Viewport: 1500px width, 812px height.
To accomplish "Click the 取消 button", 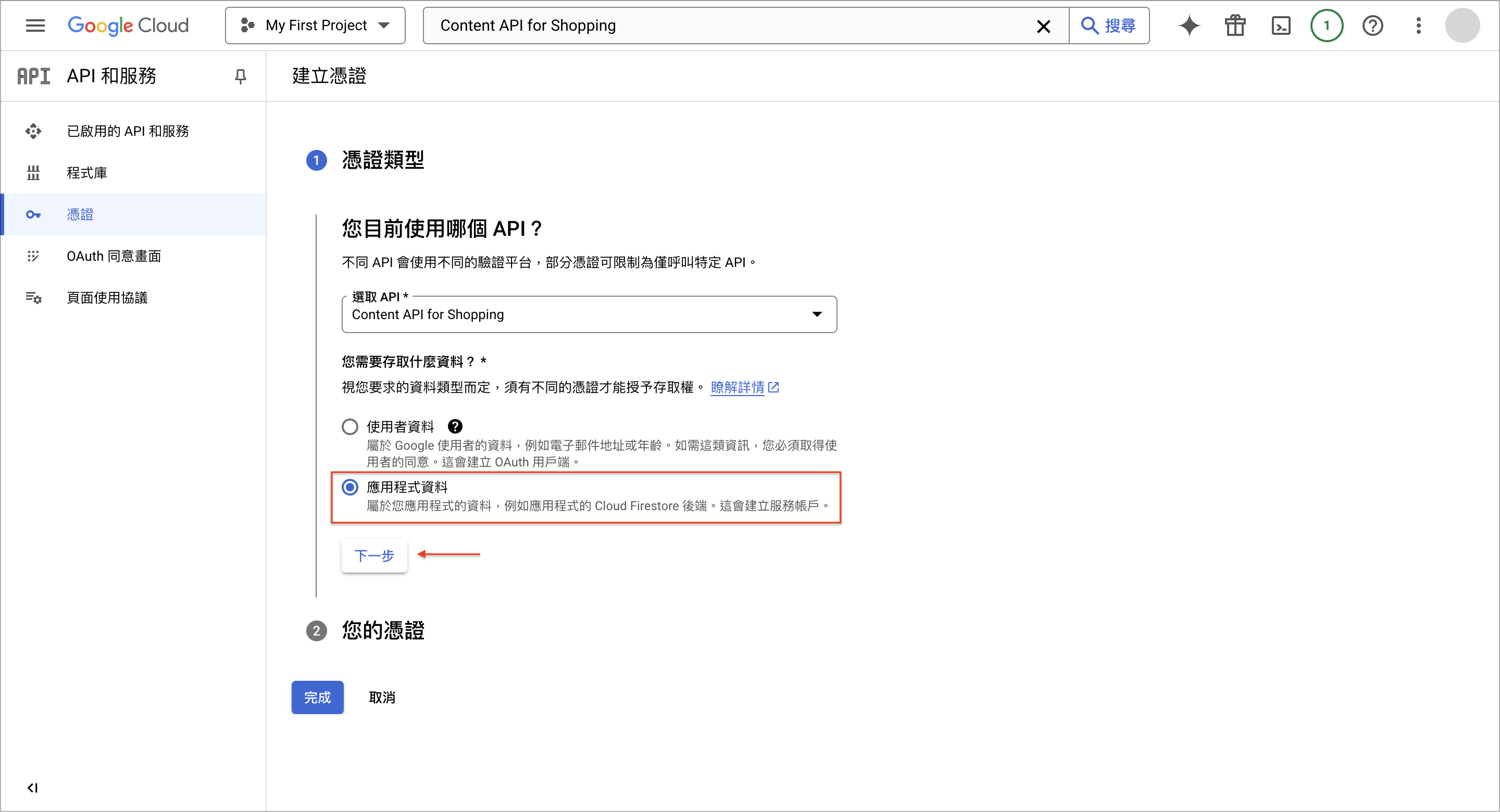I will [382, 698].
